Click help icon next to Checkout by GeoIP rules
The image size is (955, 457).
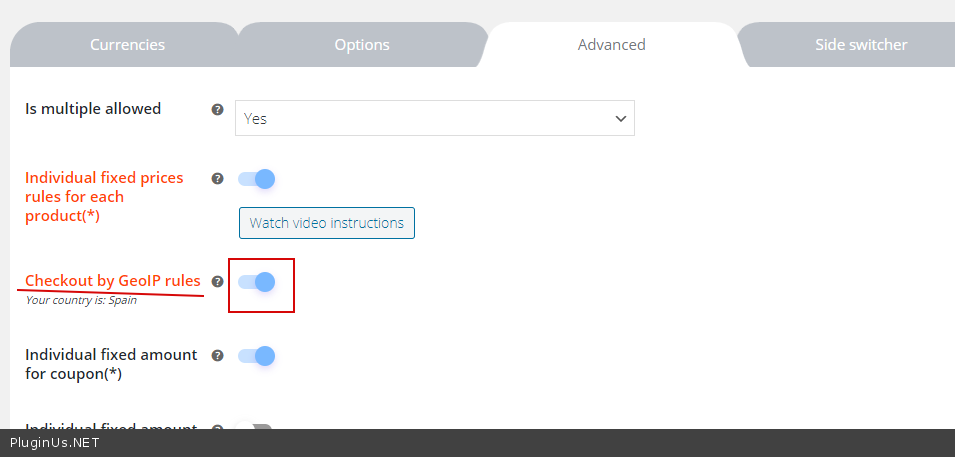(x=217, y=281)
